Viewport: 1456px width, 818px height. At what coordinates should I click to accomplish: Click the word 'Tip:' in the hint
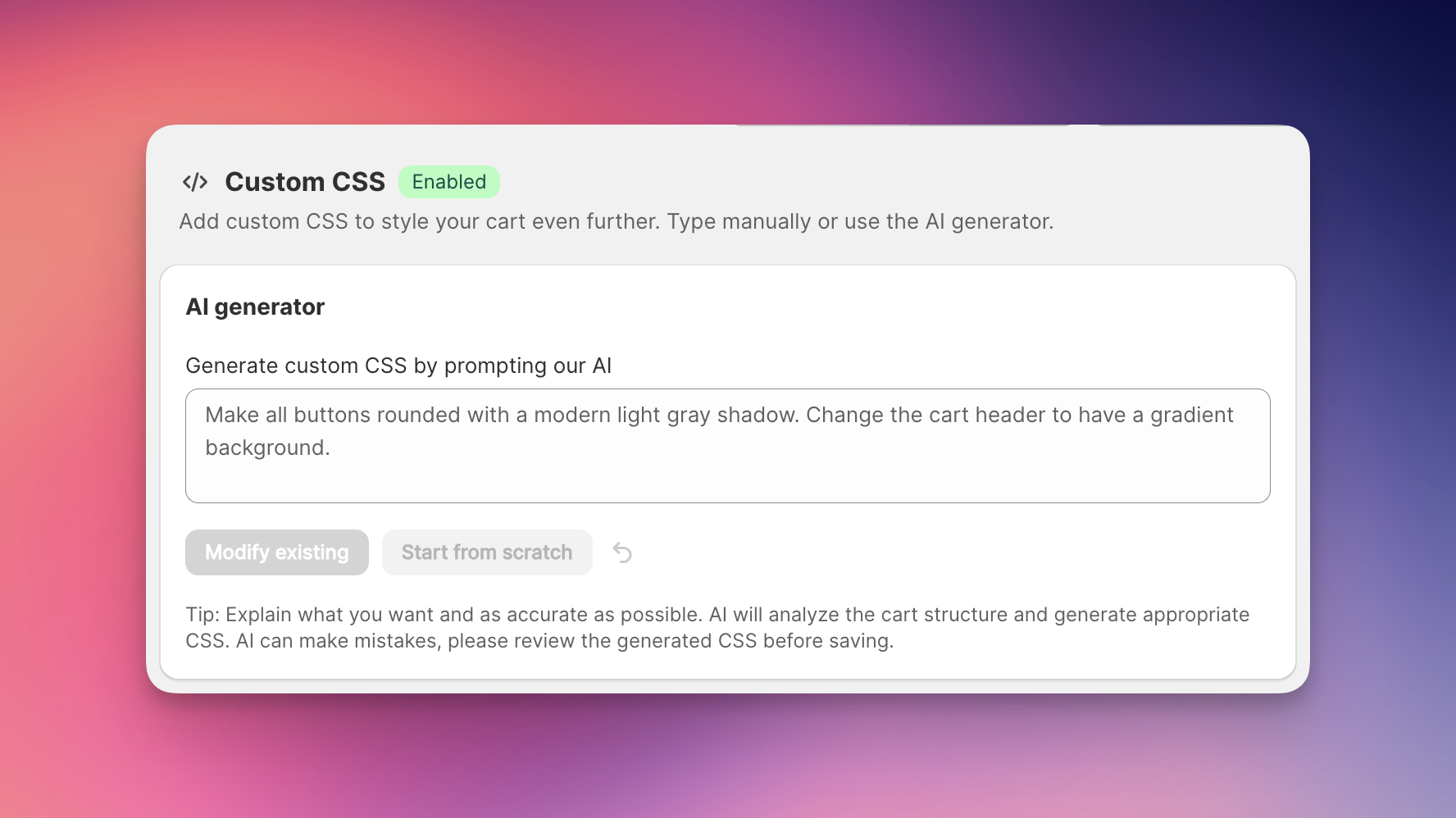[x=203, y=615]
